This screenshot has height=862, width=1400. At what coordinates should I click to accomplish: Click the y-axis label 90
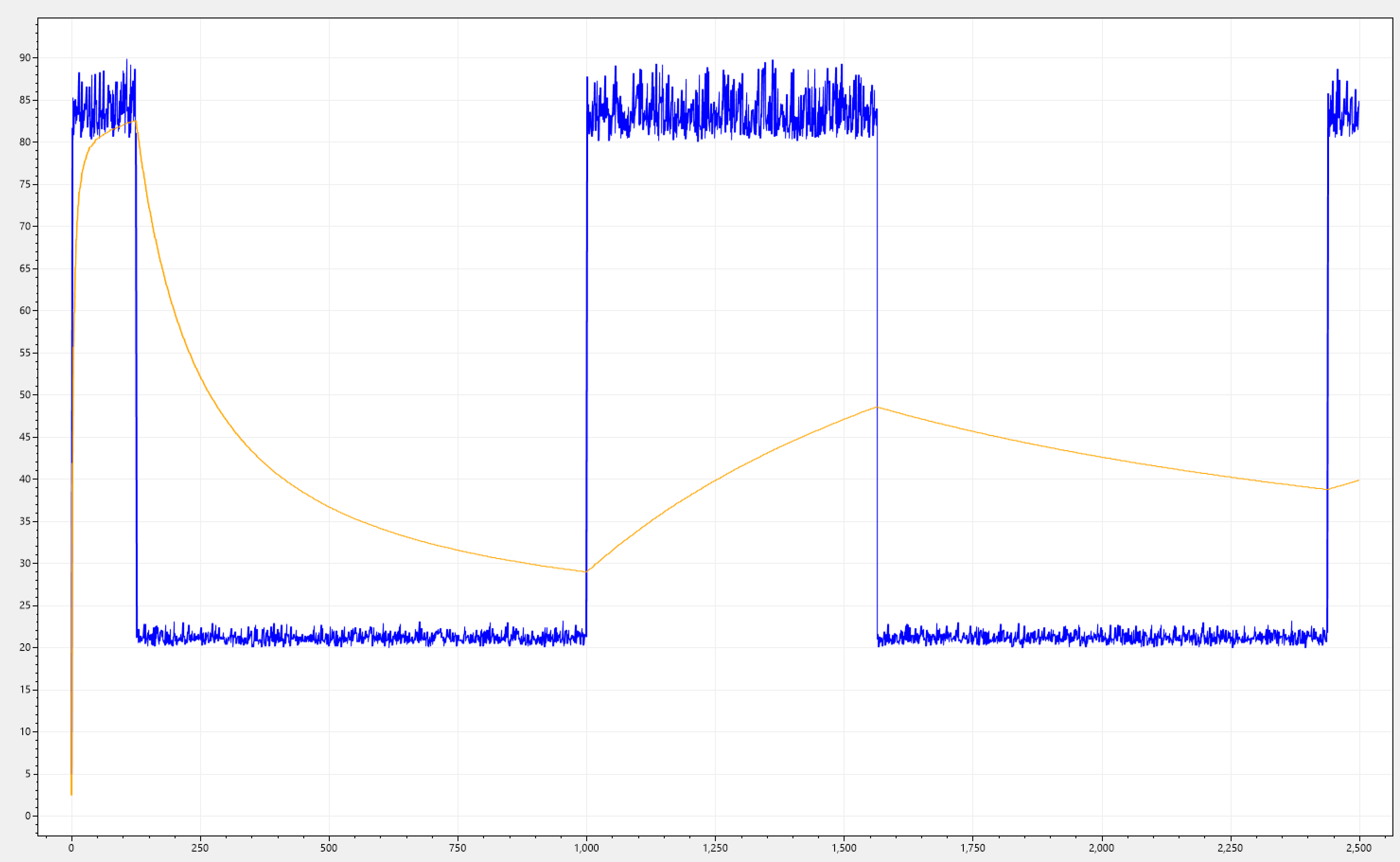coord(25,58)
